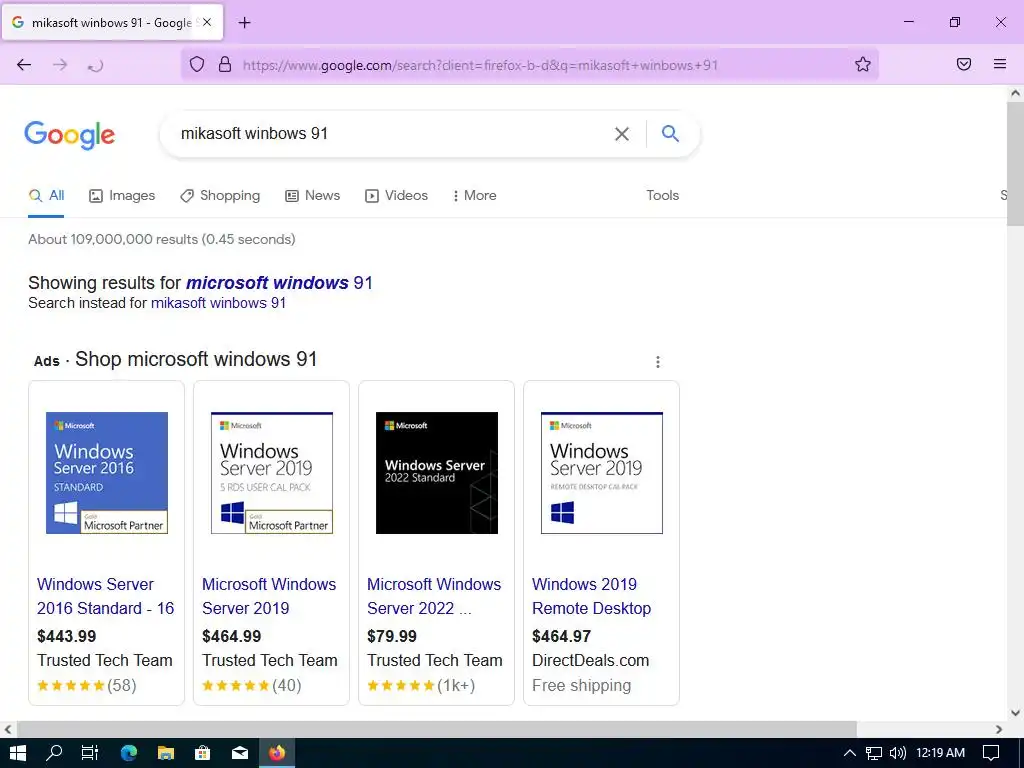Image resolution: width=1024 pixels, height=768 pixels.
Task: Click the vertical scrollbar thumb
Action: pyautogui.click(x=1015, y=164)
